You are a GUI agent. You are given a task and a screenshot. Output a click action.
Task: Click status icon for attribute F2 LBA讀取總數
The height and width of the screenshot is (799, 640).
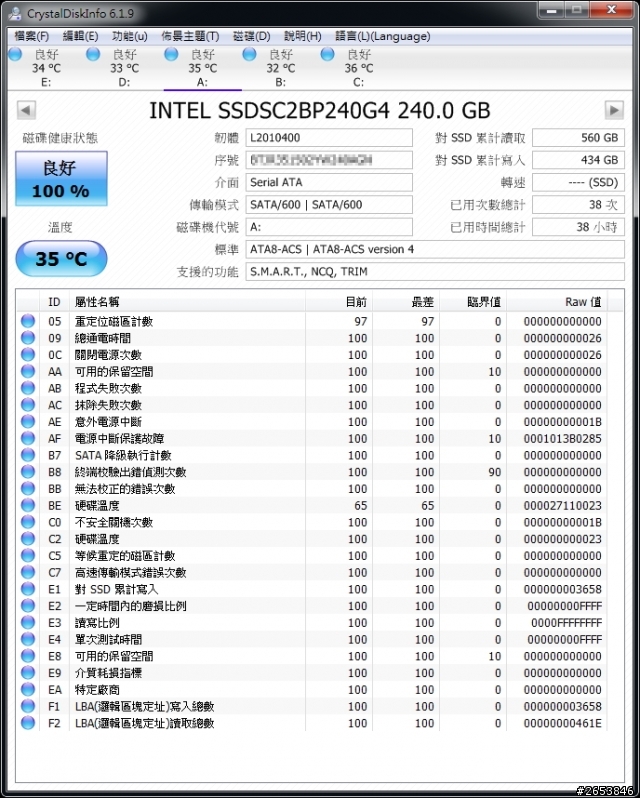(x=28, y=723)
